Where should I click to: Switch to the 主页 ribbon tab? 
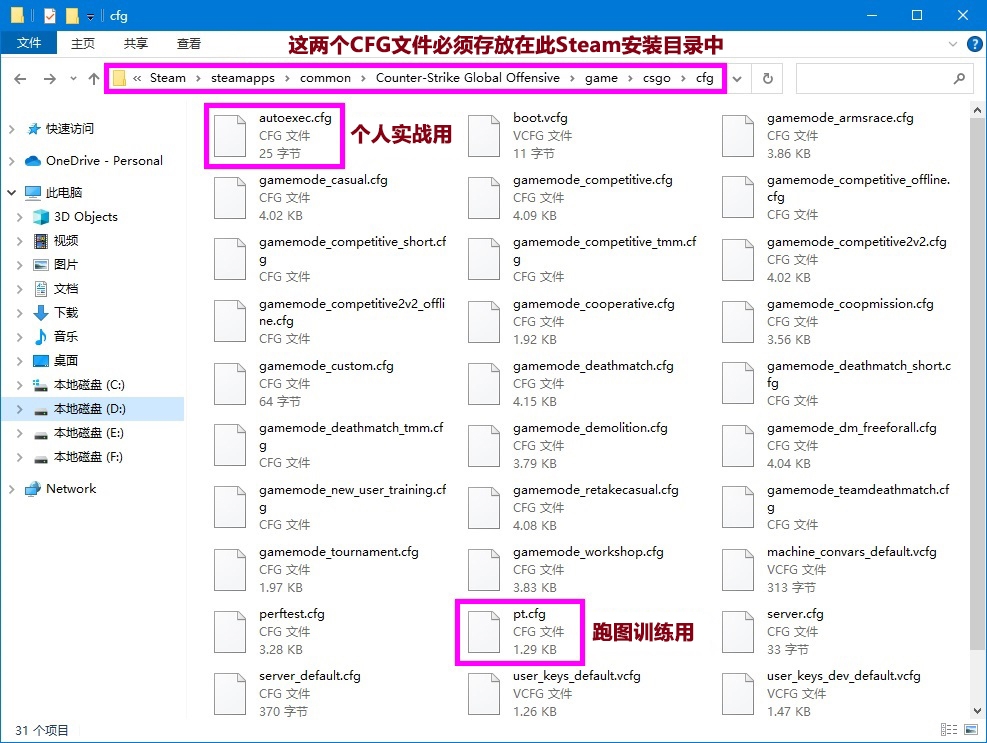(82, 43)
